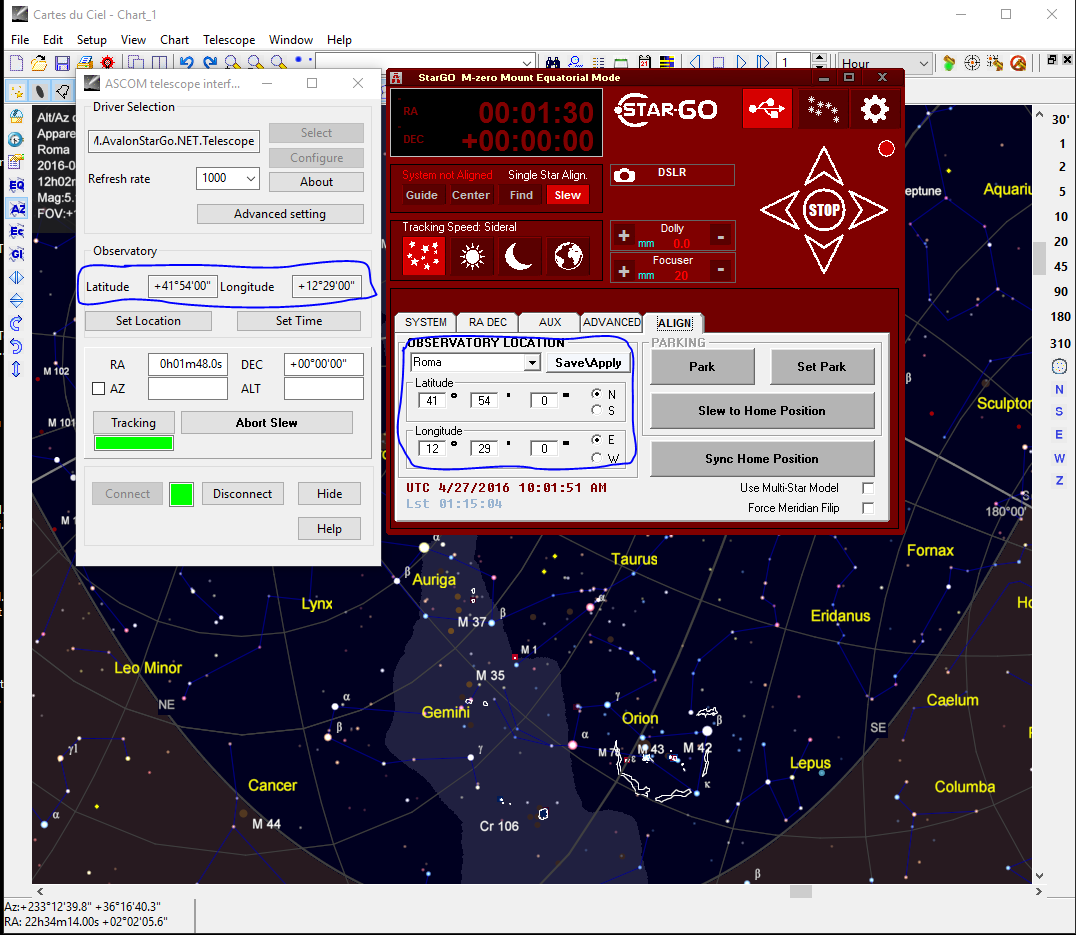Switch to equatorial EQ coordinate icon
This screenshot has width=1076, height=935.
pyautogui.click(x=16, y=185)
